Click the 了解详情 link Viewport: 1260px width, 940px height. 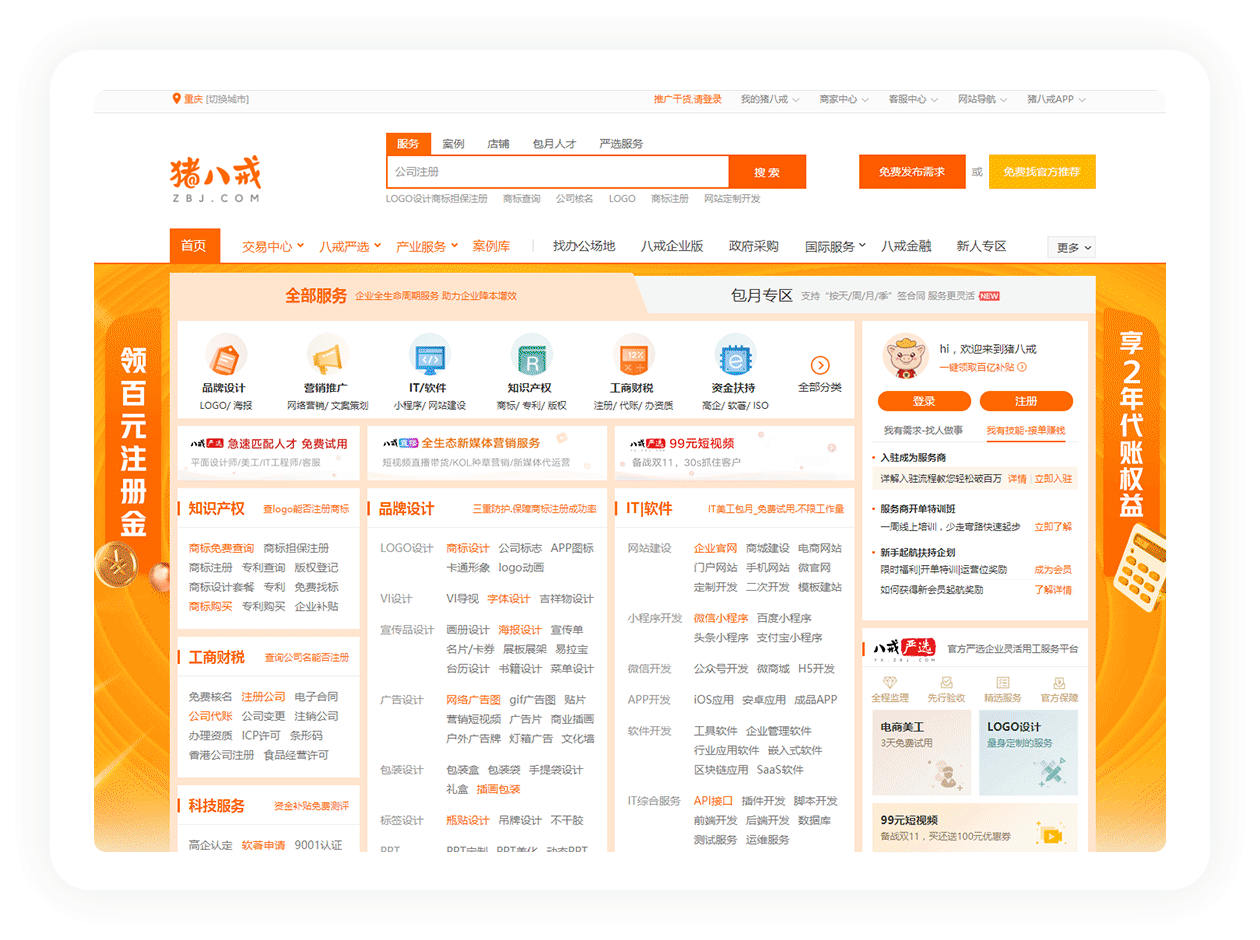click(1053, 590)
